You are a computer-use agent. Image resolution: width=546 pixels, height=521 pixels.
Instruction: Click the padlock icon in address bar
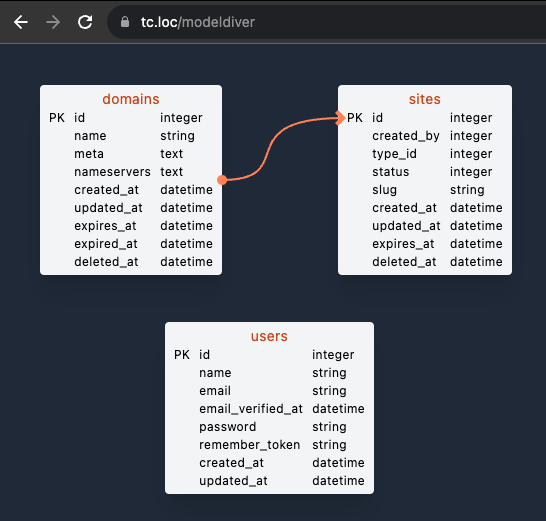pyautogui.click(x=125, y=22)
